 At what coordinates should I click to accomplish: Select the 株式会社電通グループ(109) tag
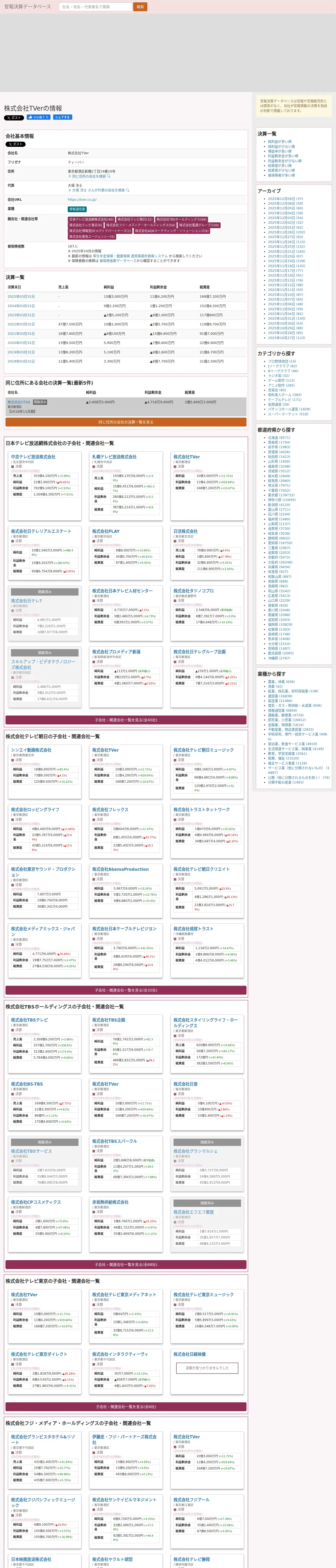(199, 225)
